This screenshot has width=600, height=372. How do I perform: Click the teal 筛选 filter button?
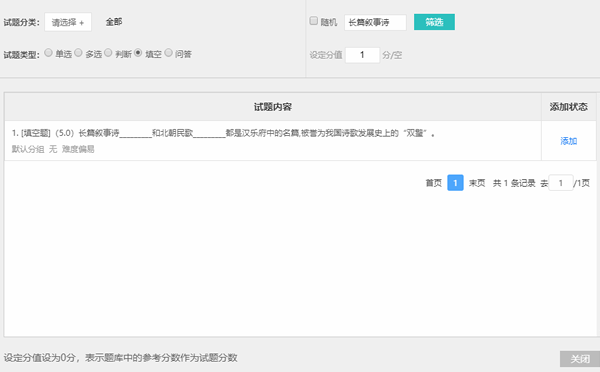click(x=434, y=22)
